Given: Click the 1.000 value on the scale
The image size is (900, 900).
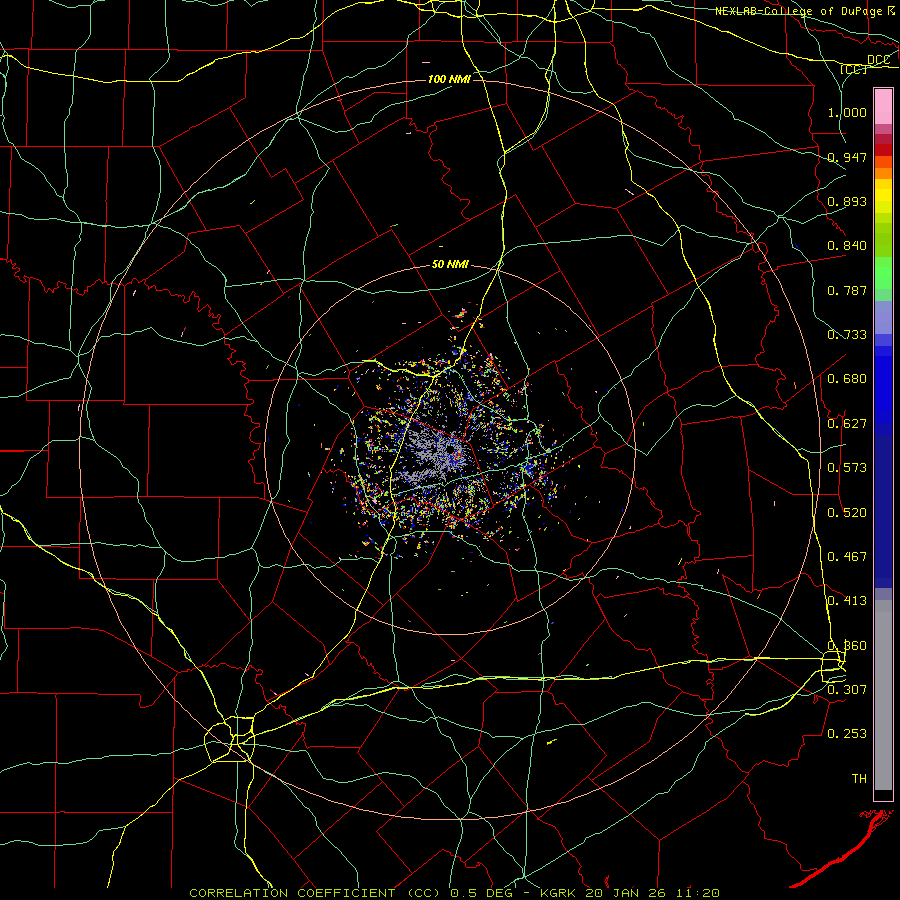Looking at the screenshot, I should point(847,112).
